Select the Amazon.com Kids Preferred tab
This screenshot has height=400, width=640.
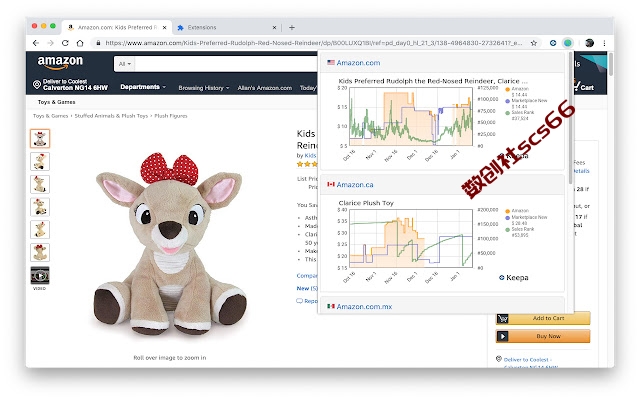[117, 27]
